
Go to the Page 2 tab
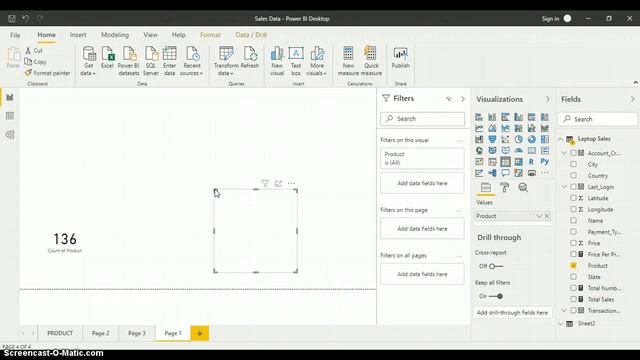[x=100, y=333]
